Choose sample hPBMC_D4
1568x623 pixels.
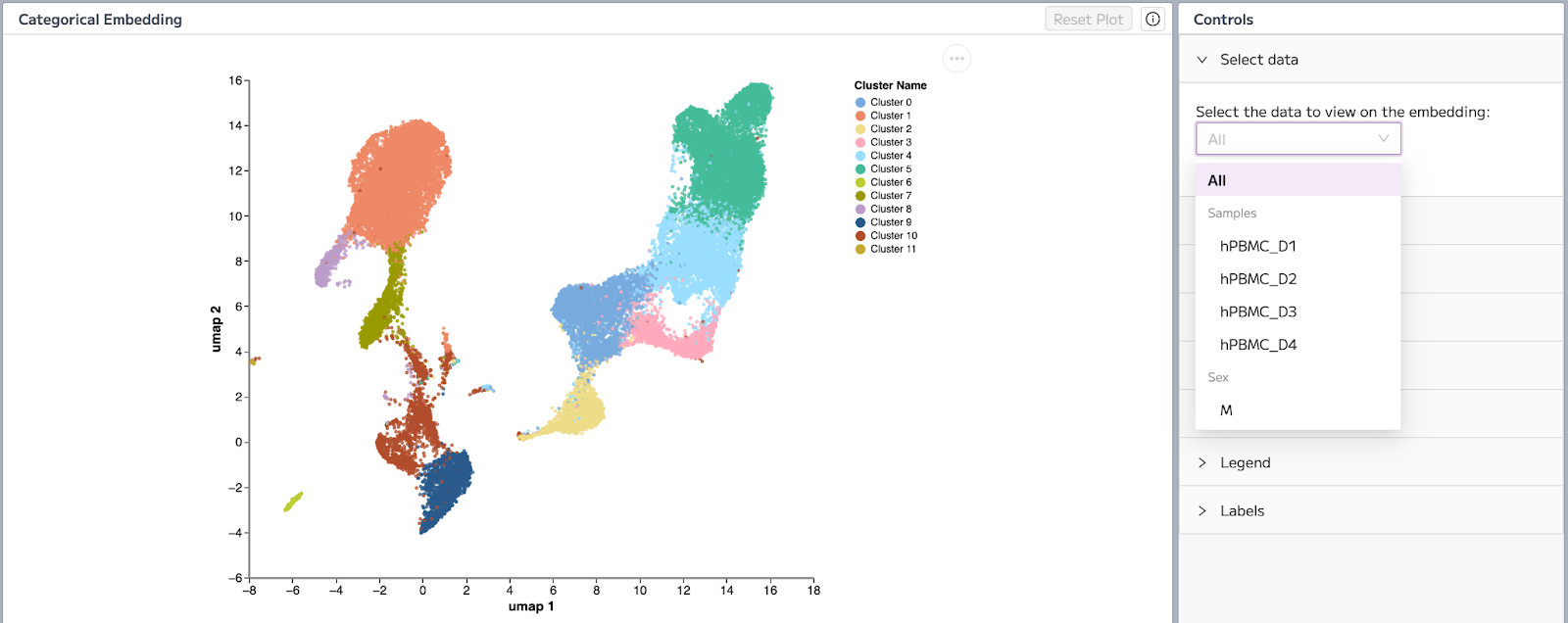point(1298,345)
